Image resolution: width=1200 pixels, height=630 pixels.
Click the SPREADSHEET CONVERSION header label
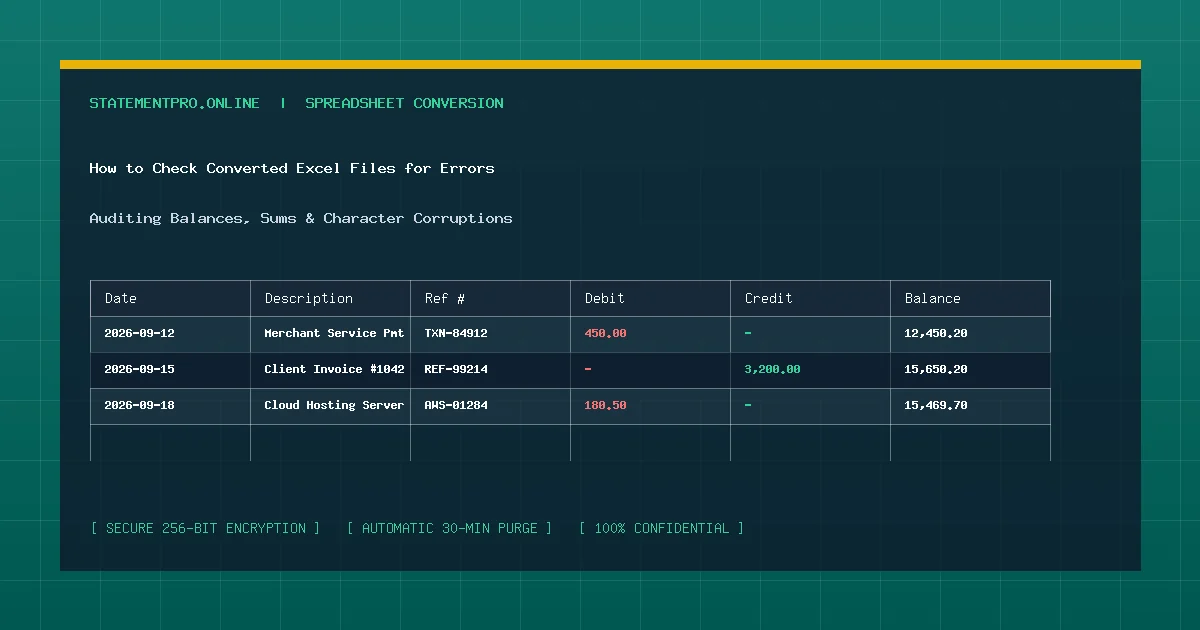[404, 103]
